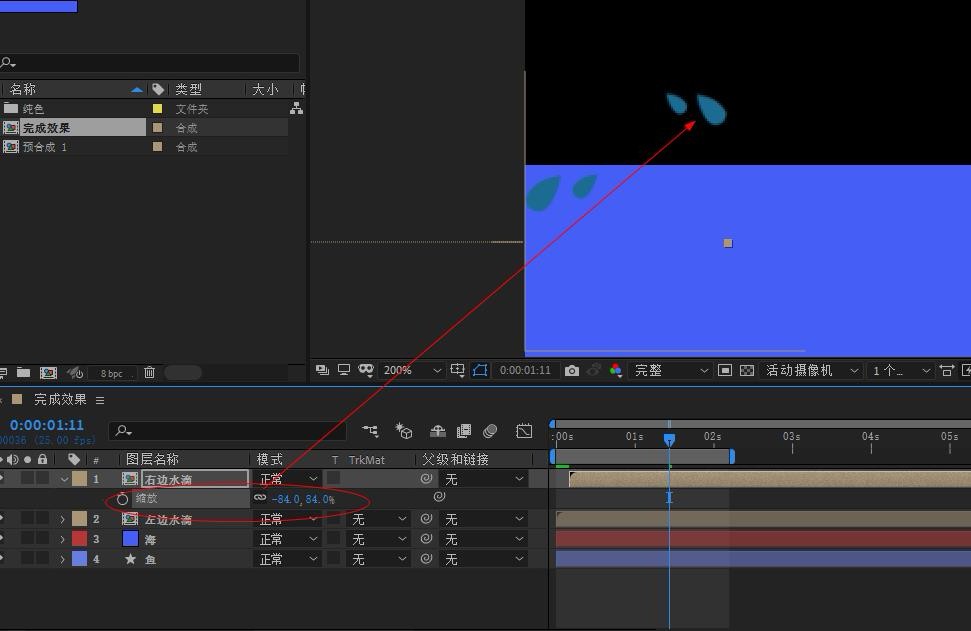Toggle solo switch for 左边水滴 layer
The height and width of the screenshot is (631, 971).
coord(27,519)
